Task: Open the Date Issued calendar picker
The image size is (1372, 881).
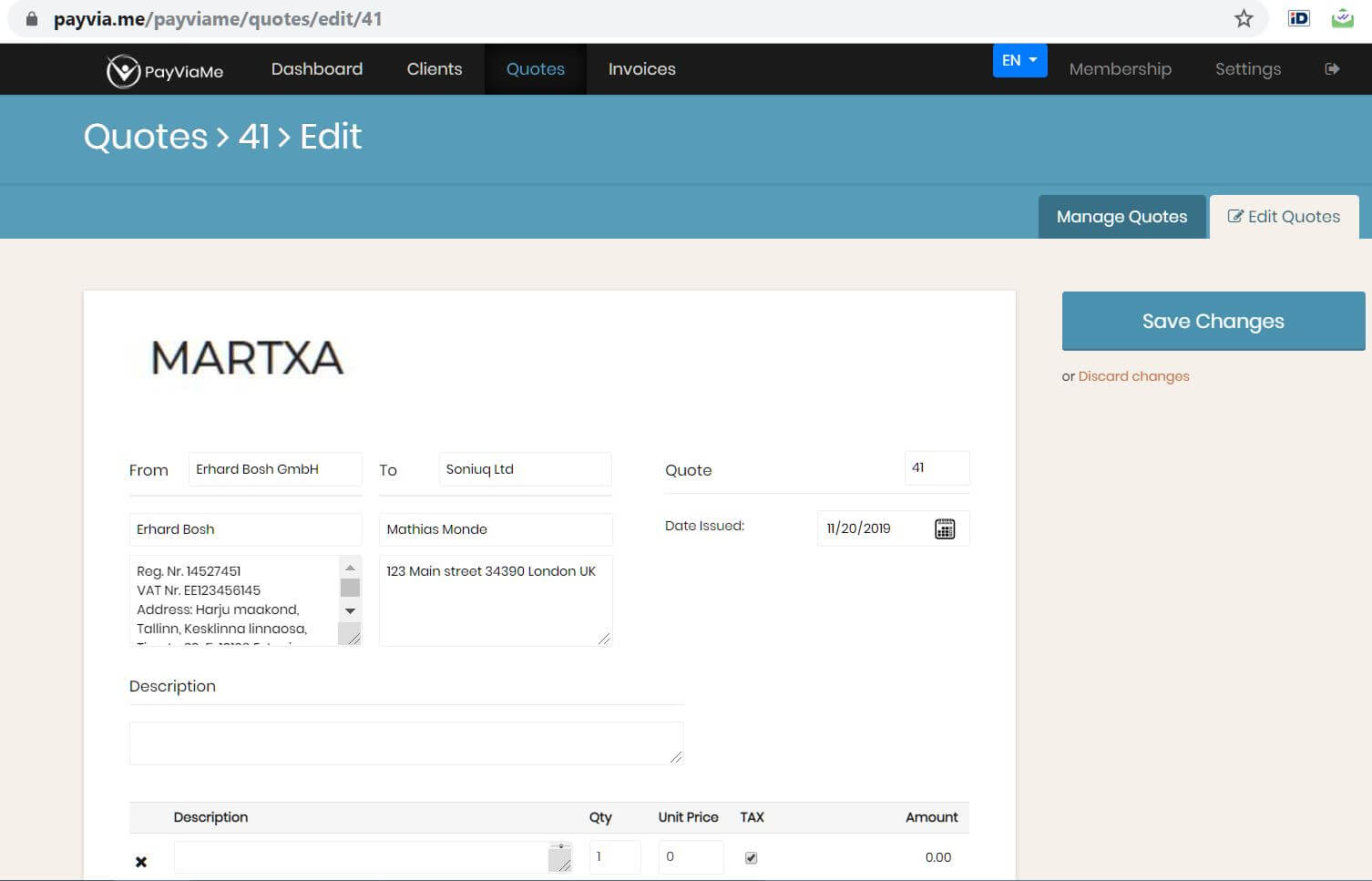Action: 945,528
